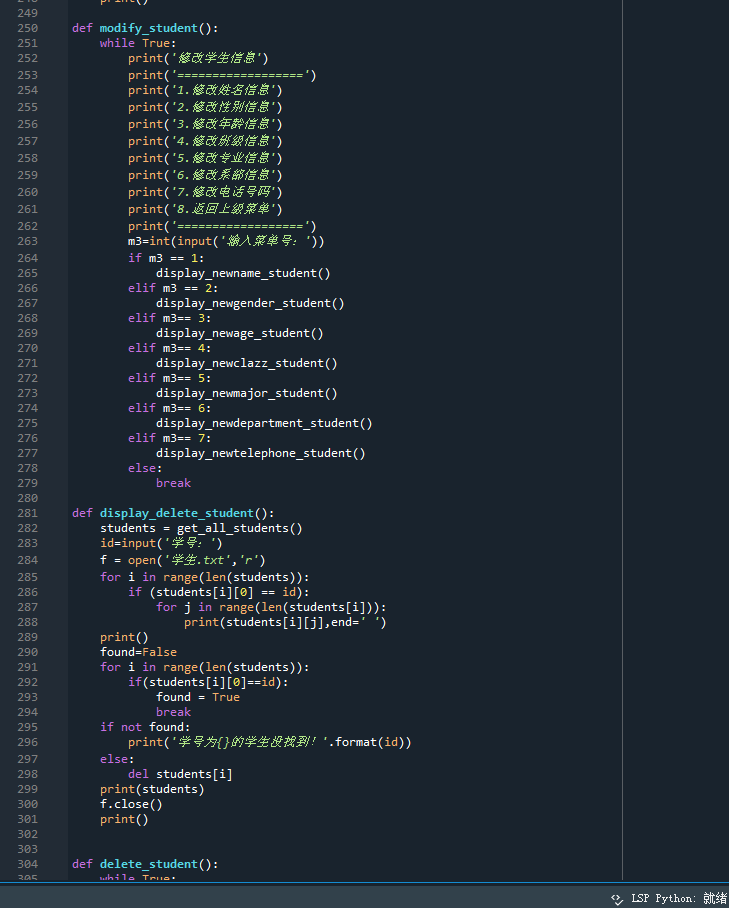
Task: Click 'found=False' on line 290
Action: coord(138,652)
